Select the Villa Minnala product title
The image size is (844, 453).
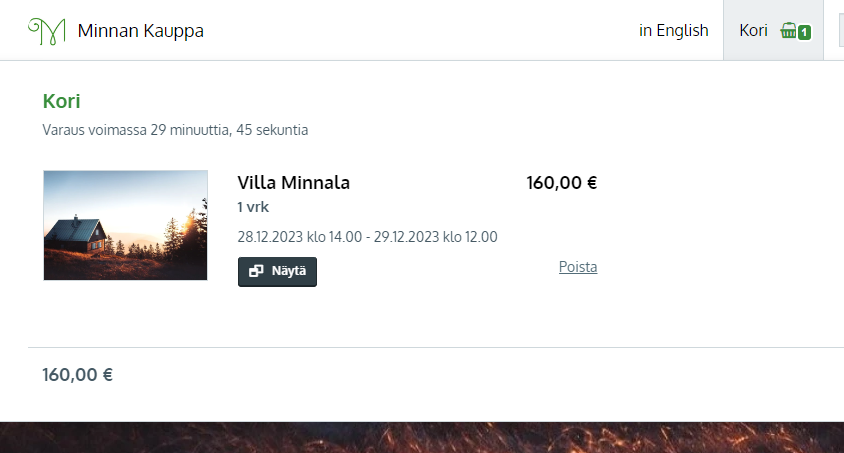293,182
